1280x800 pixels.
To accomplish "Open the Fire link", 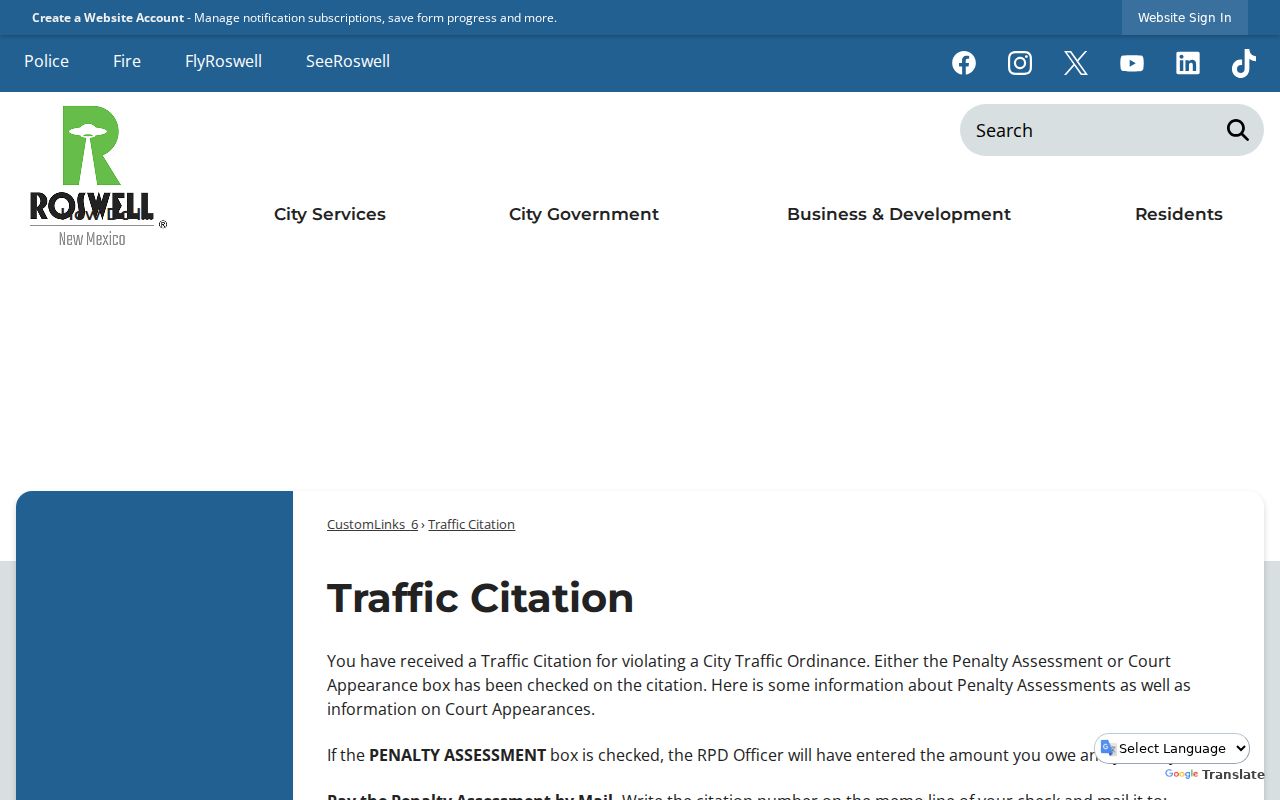I will click(127, 61).
